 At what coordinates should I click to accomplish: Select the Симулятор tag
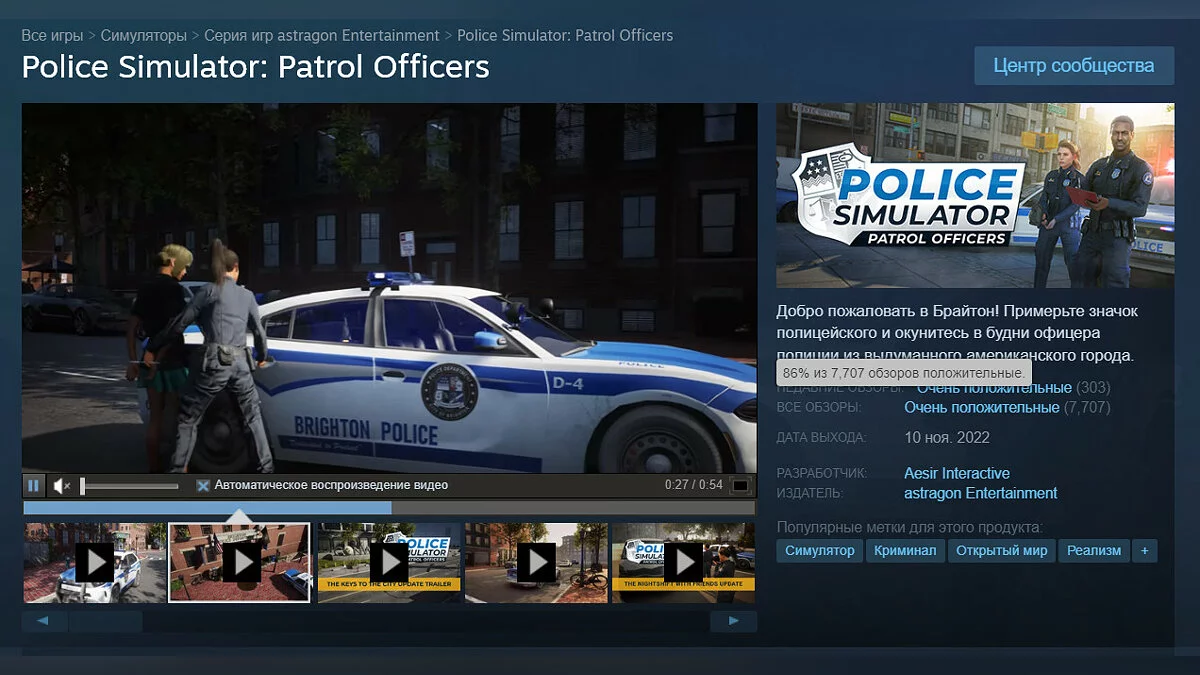pos(819,551)
